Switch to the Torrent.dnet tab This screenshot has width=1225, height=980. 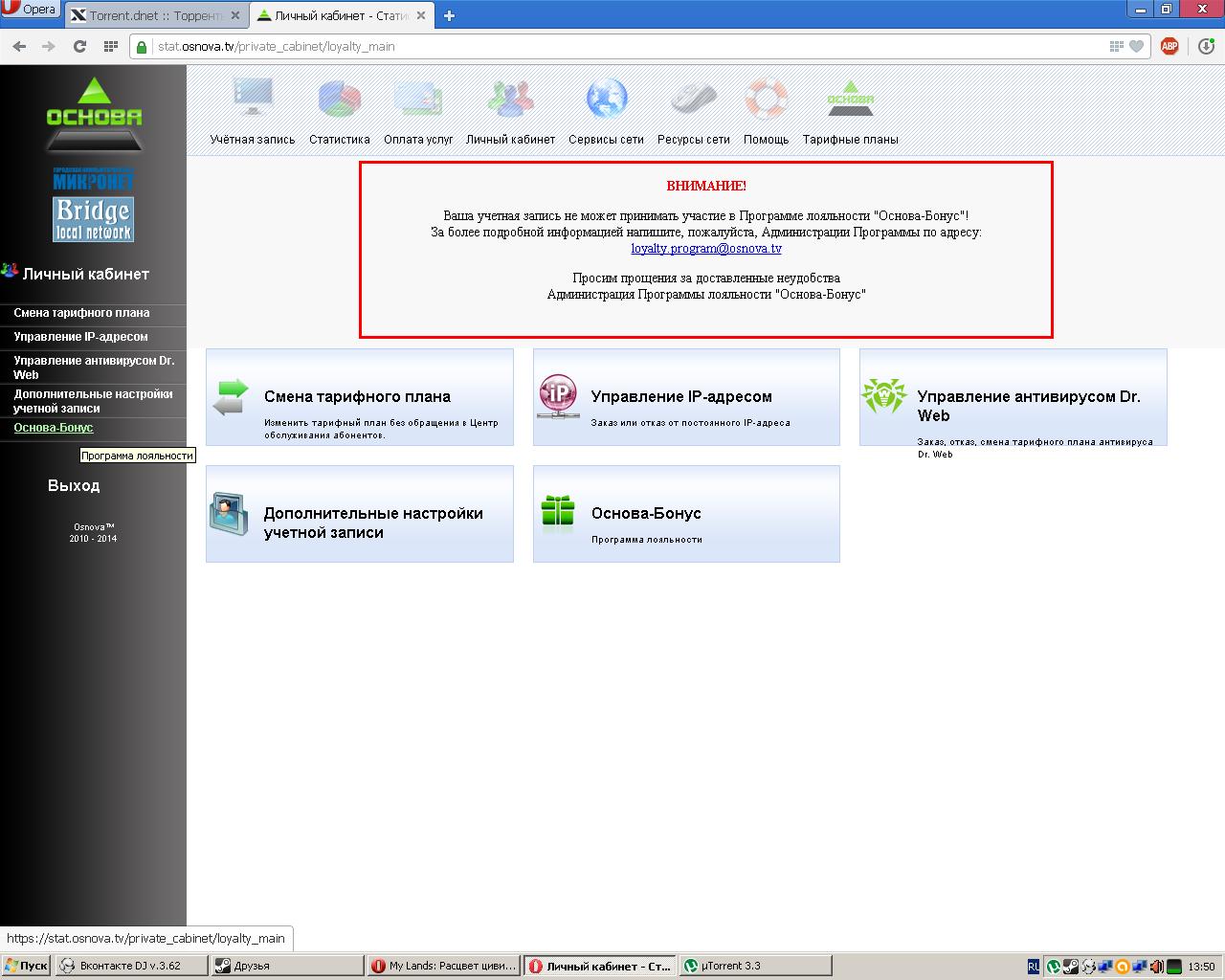coord(155,15)
